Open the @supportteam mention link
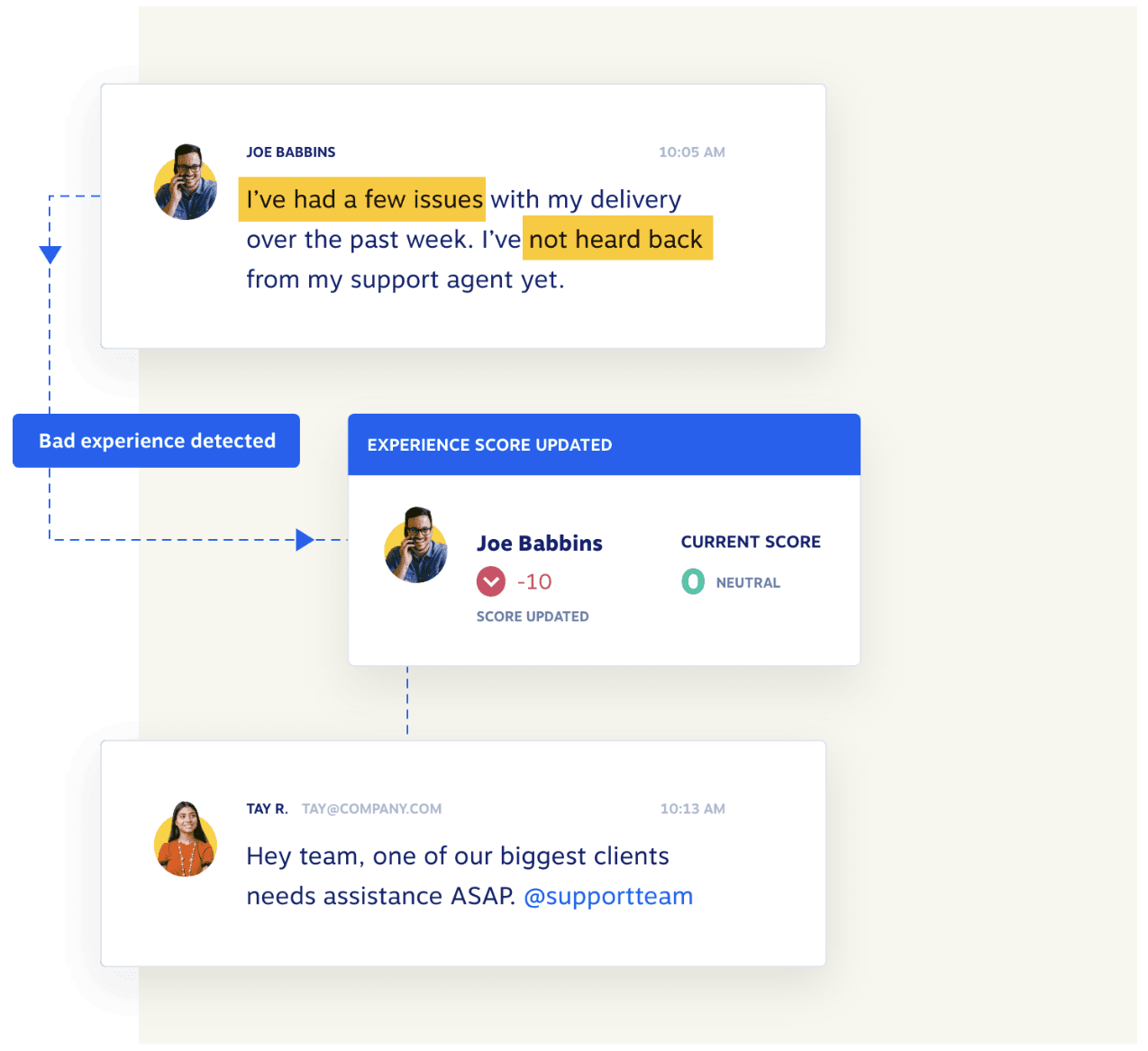The width and height of the screenshot is (1148, 1051). [x=607, y=896]
